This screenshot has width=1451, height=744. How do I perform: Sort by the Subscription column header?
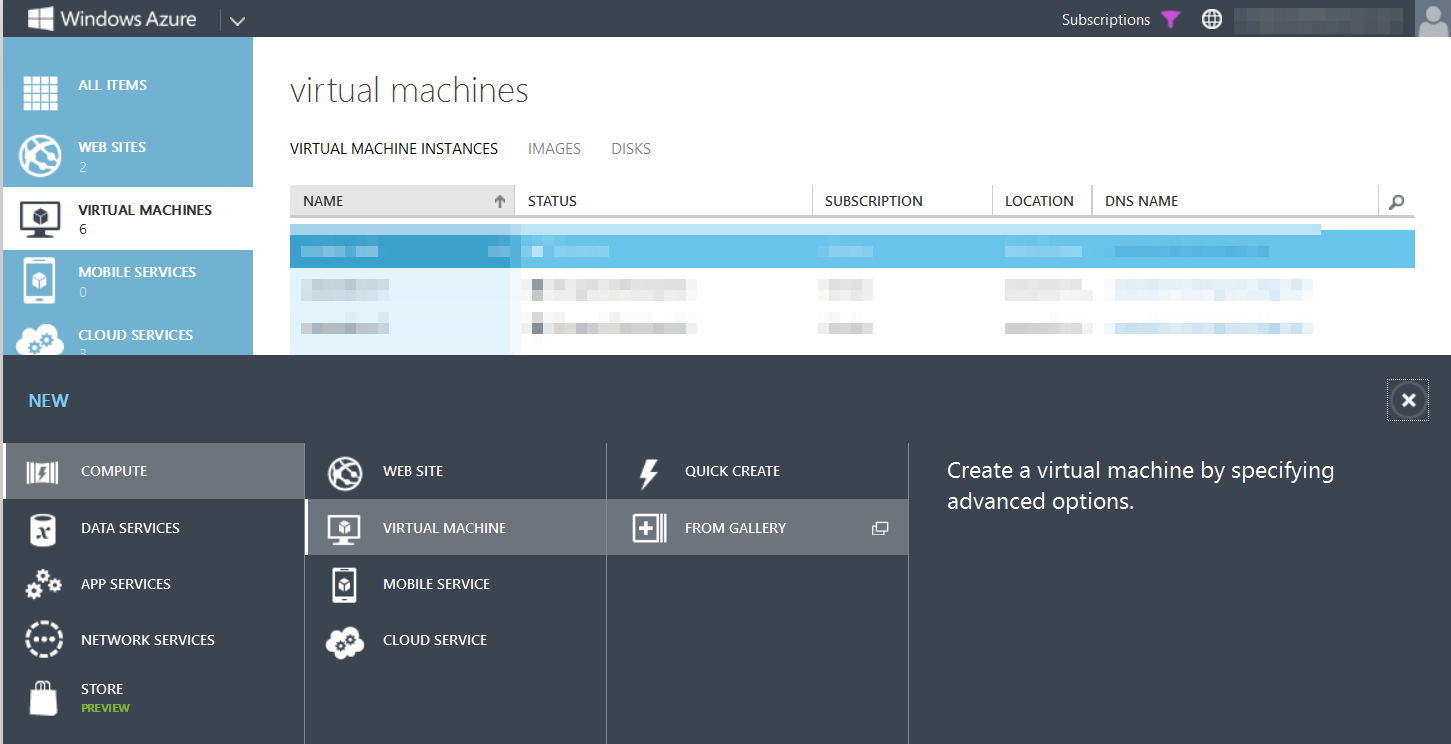pyautogui.click(x=902, y=201)
